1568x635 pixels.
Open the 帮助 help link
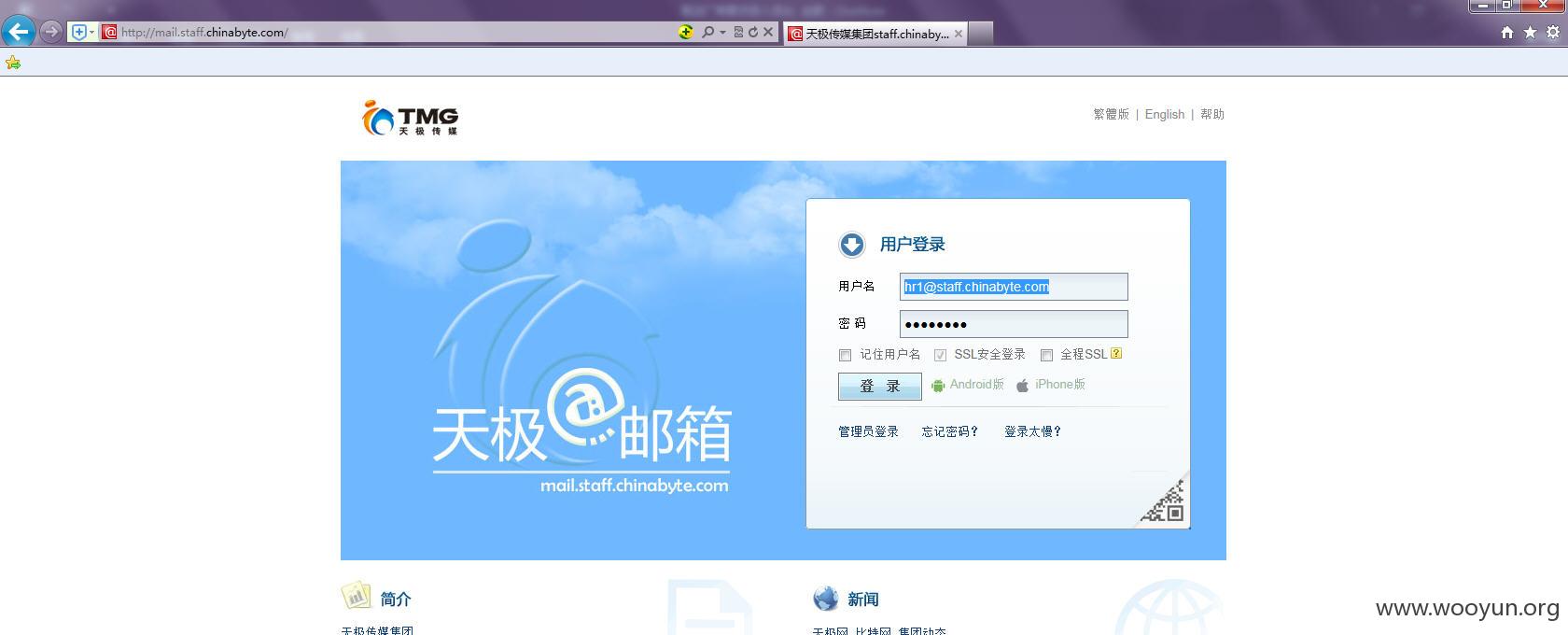point(1212,114)
